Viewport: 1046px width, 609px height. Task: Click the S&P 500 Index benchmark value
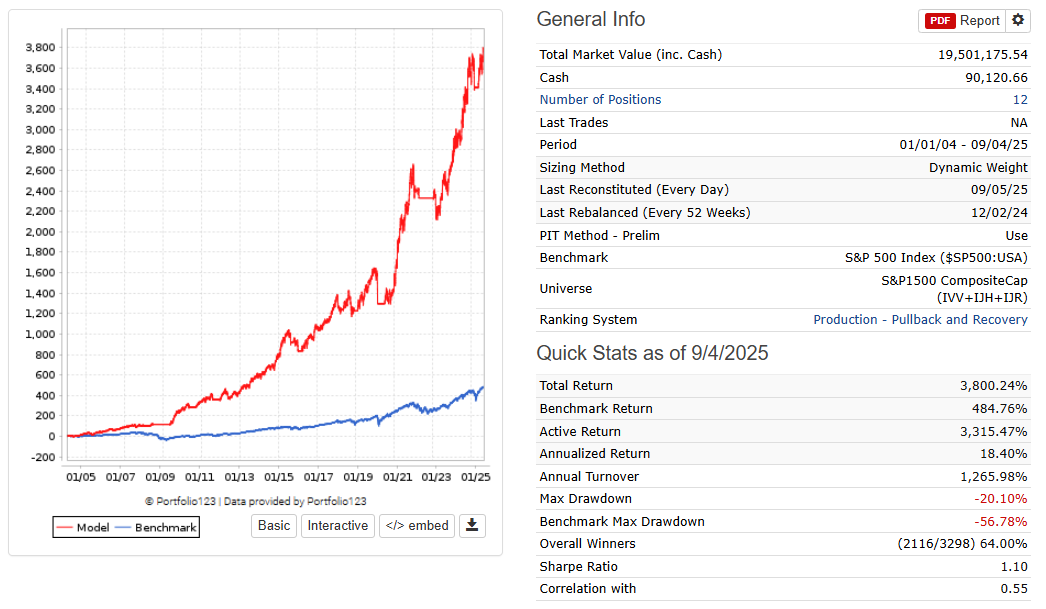pos(936,258)
